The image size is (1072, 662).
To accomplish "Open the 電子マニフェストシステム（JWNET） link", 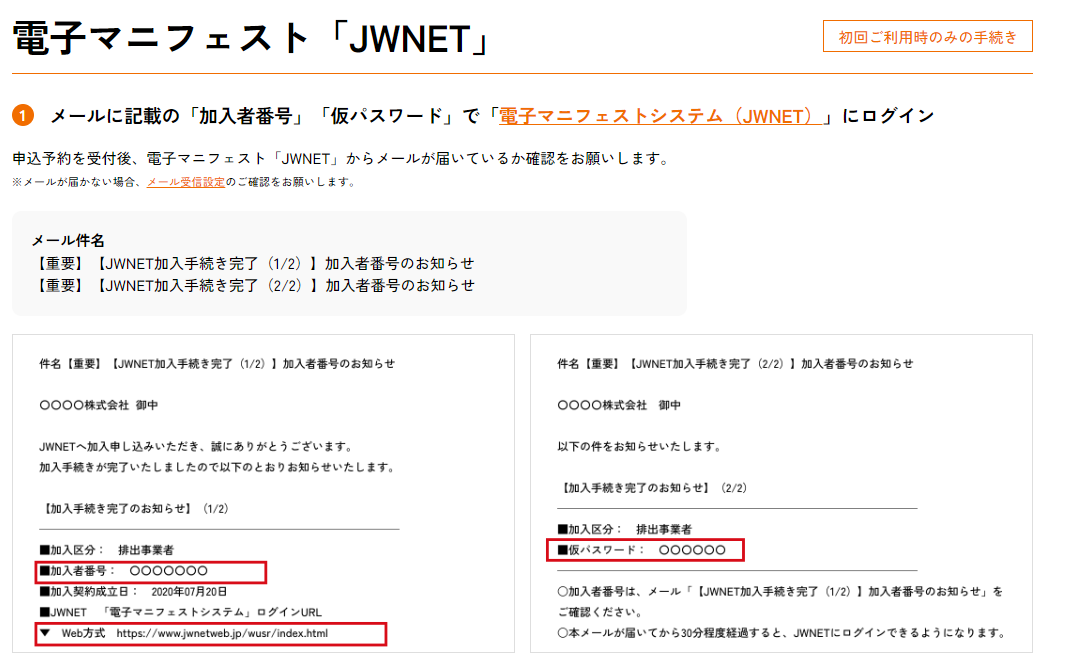I will (659, 116).
